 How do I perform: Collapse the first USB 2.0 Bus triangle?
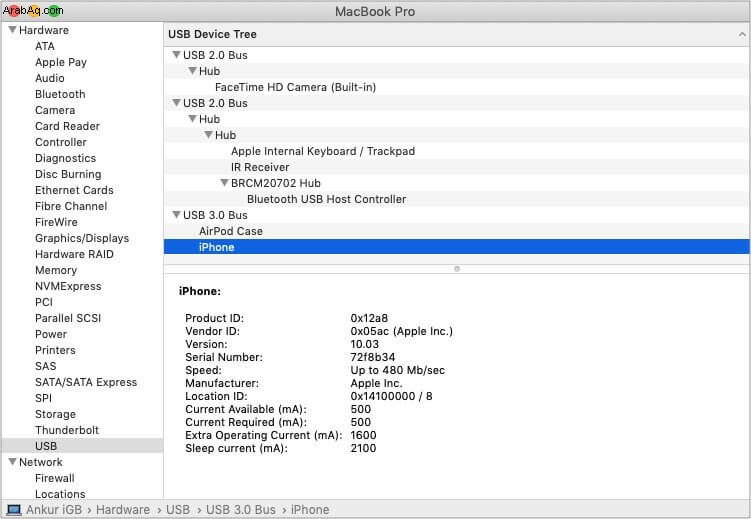tap(176, 55)
